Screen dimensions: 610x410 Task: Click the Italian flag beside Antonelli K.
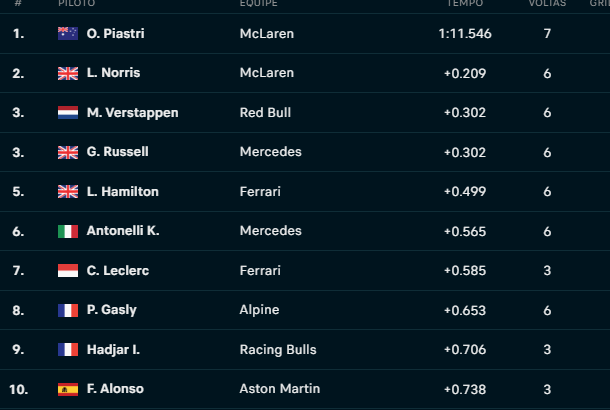coord(68,231)
